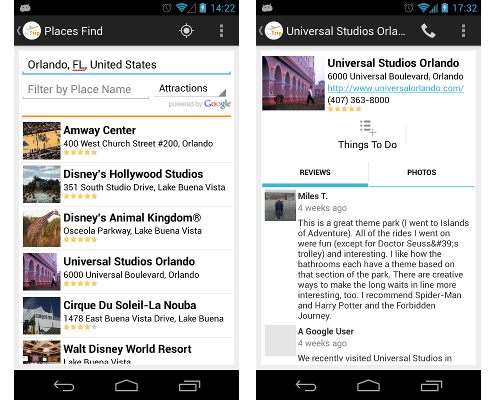Tap the A Google User reviewer name
The image size is (500, 400).
(x=326, y=331)
